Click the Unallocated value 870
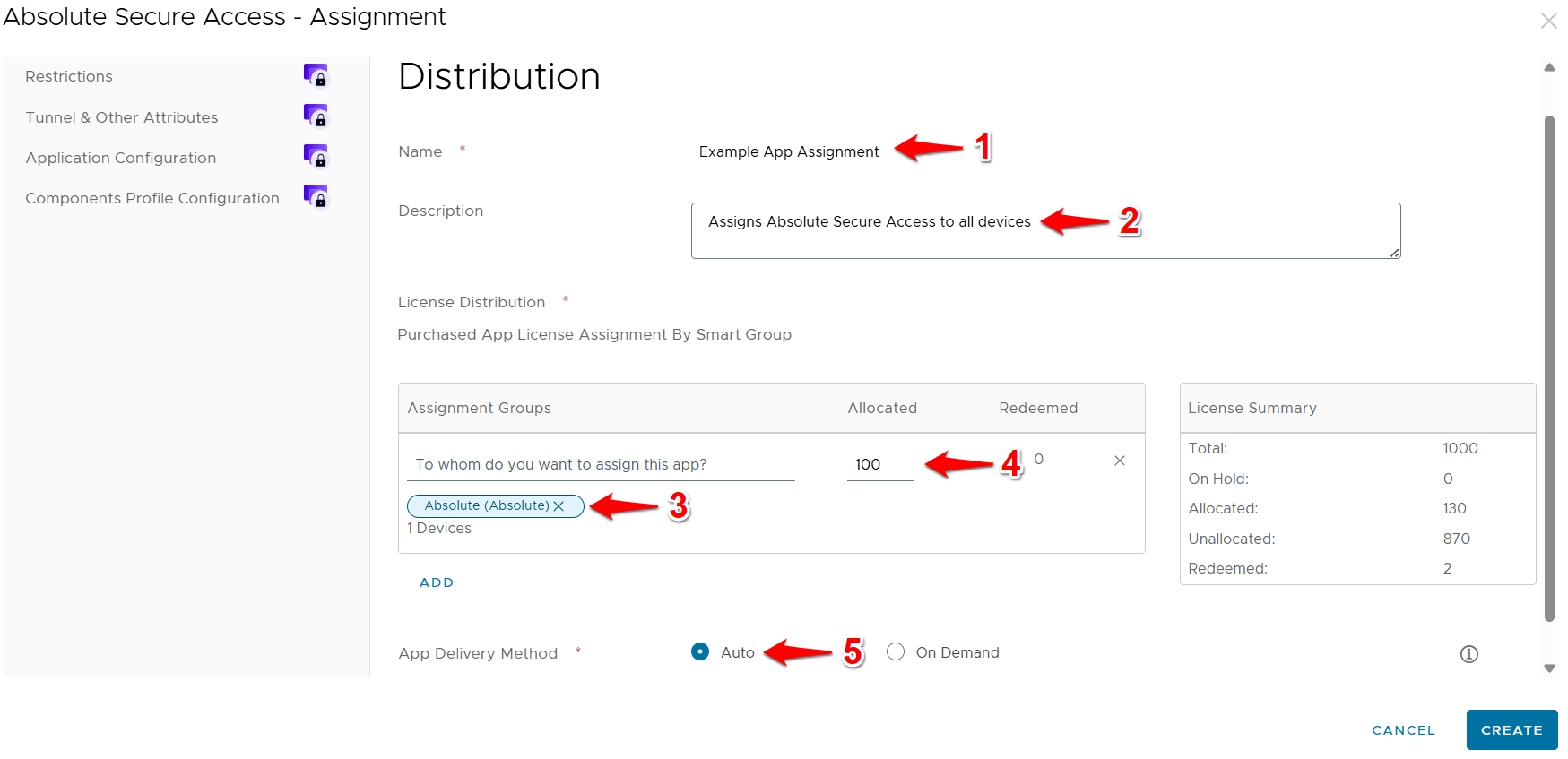The image size is (1568, 759). 1456,539
